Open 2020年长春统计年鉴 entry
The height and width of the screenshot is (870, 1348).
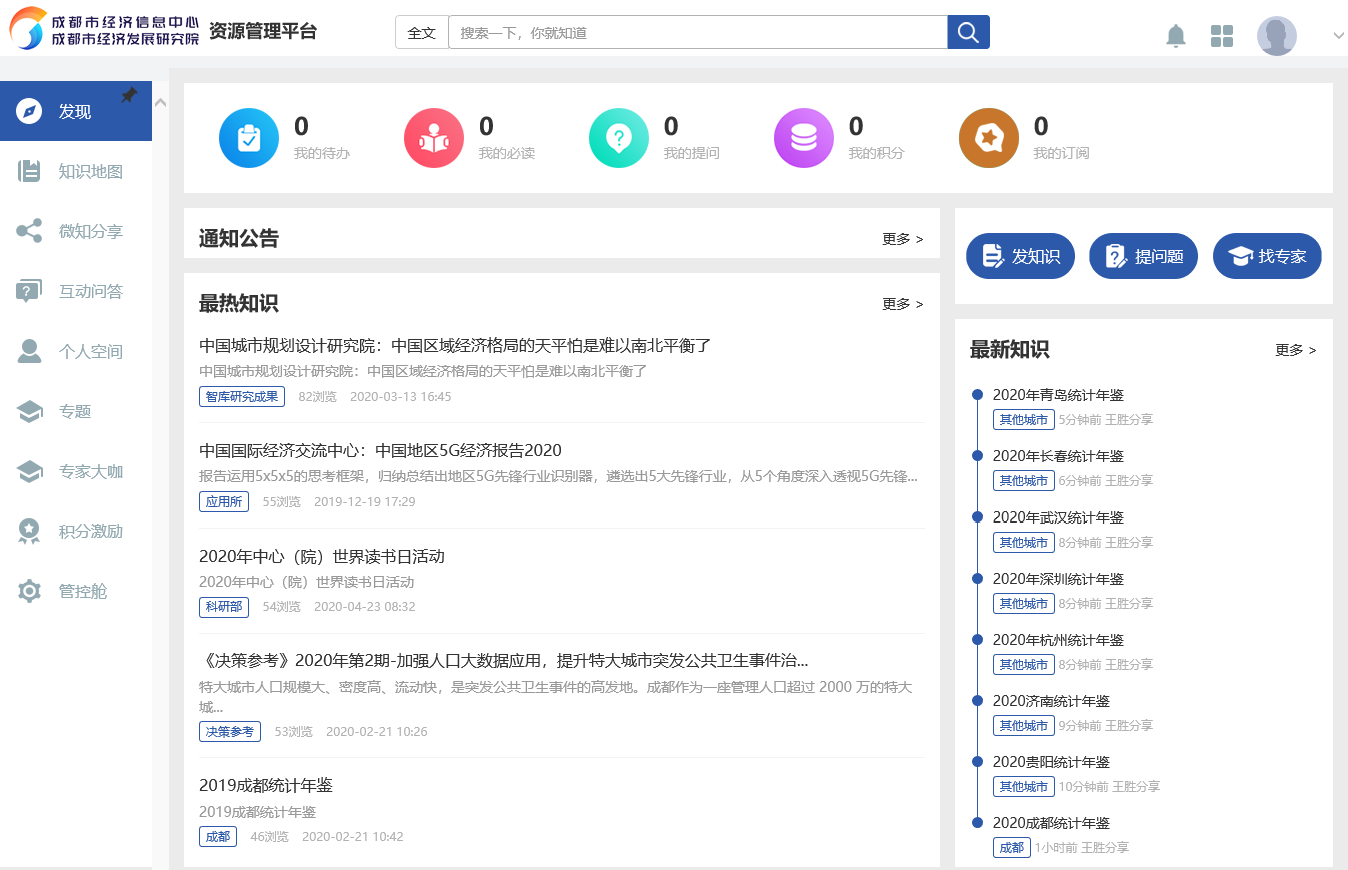coord(1058,456)
